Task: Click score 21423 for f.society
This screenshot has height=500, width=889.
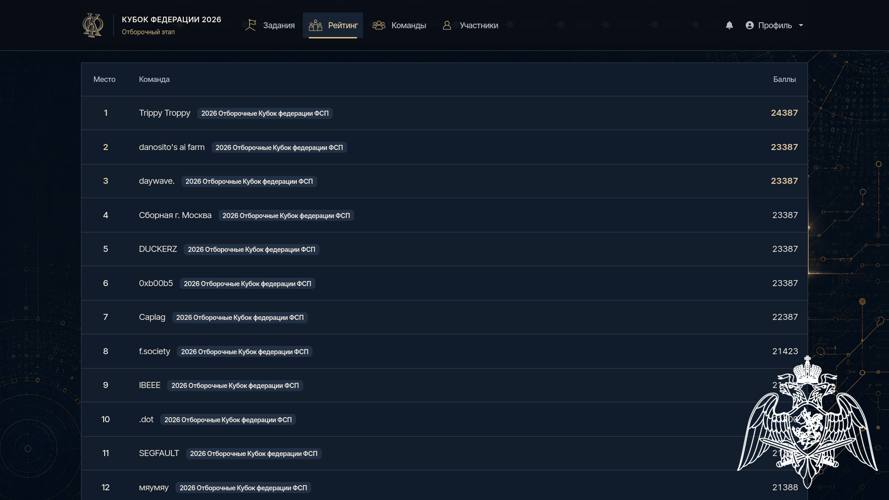Action: (x=785, y=351)
